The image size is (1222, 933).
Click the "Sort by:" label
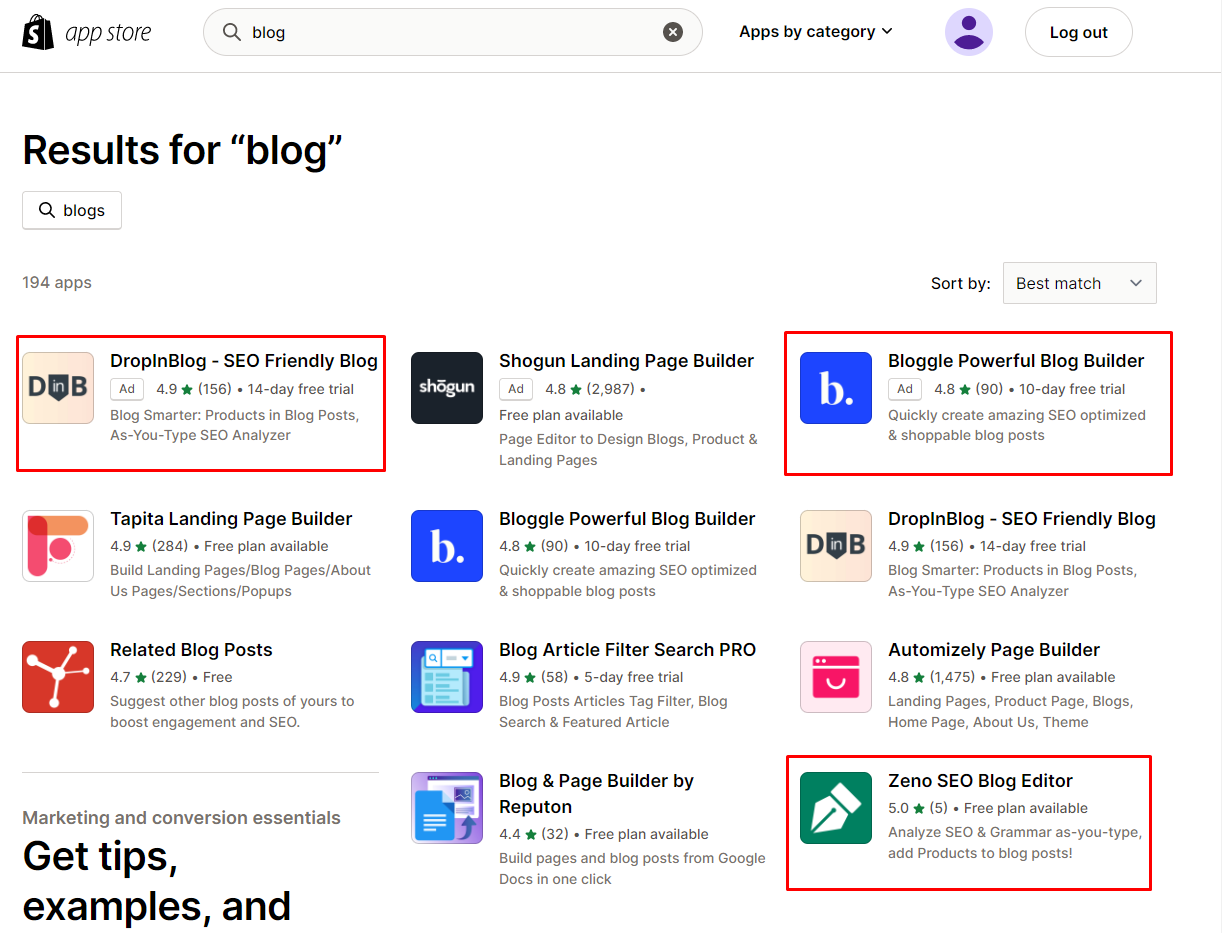point(961,283)
